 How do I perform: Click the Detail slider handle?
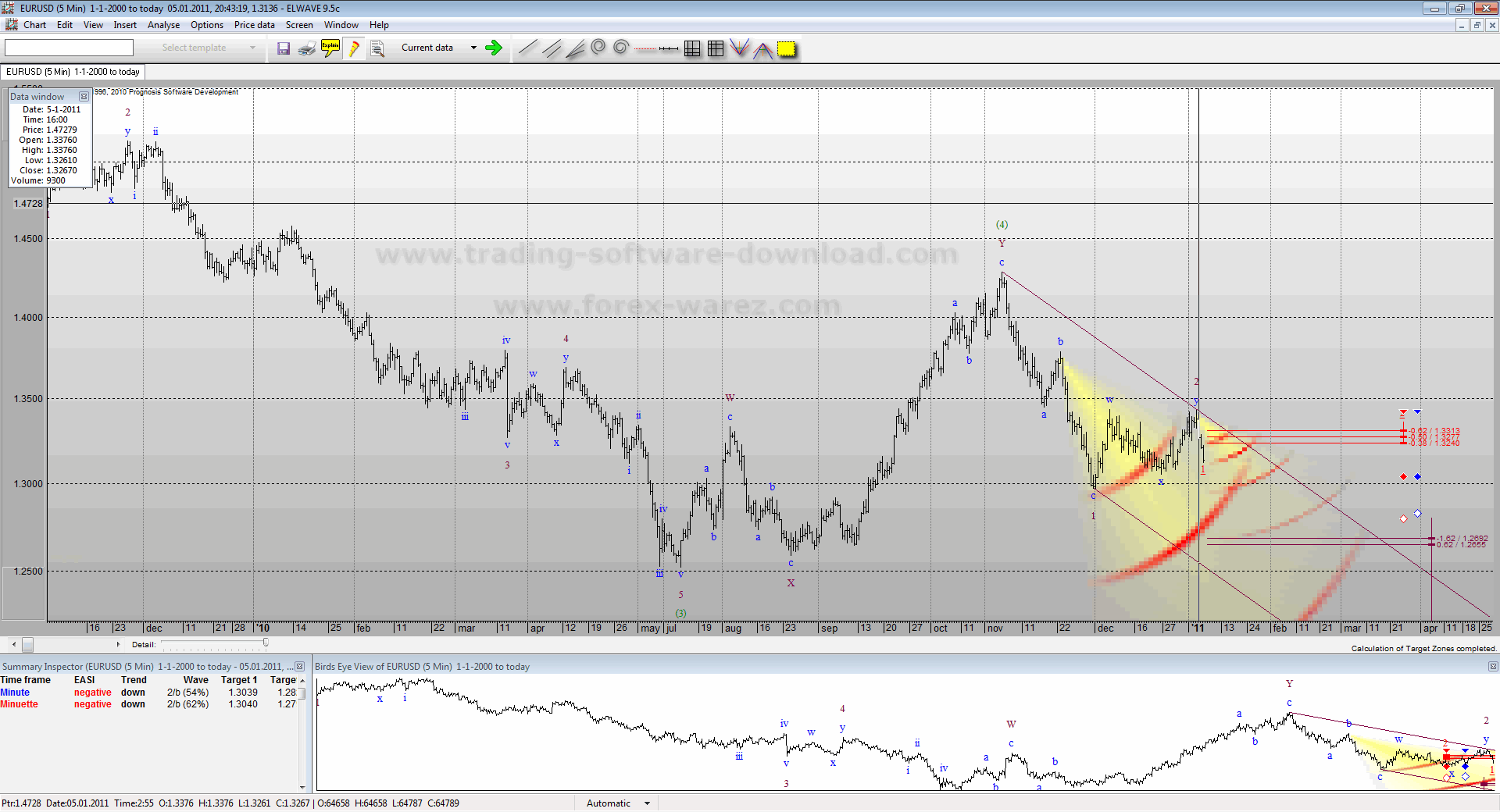(266, 643)
